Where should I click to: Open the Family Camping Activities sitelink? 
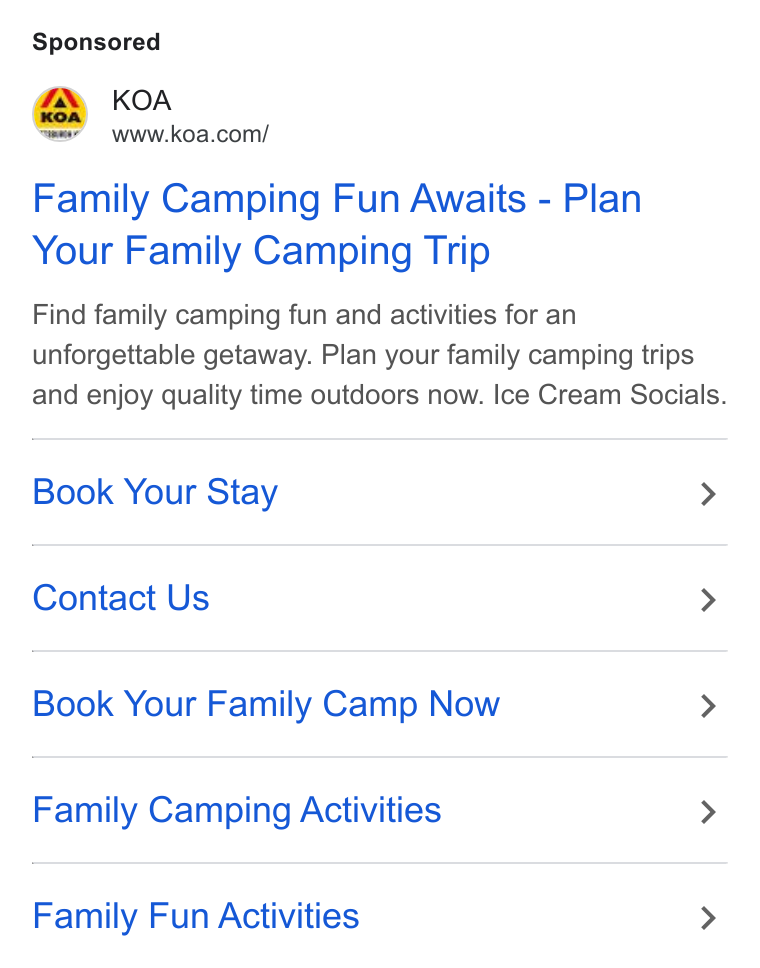tap(237, 811)
